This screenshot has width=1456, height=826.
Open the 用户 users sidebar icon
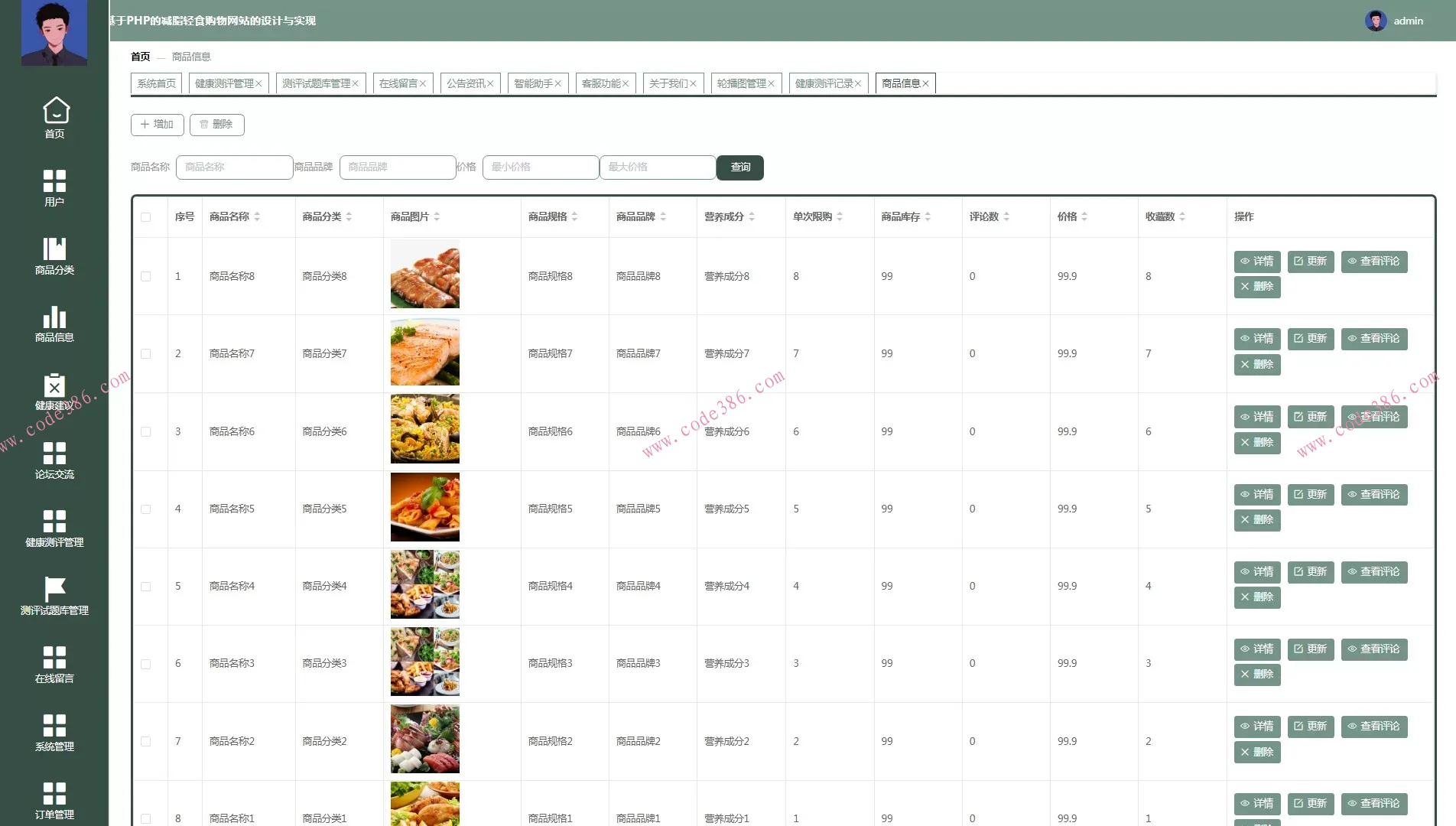click(x=54, y=180)
